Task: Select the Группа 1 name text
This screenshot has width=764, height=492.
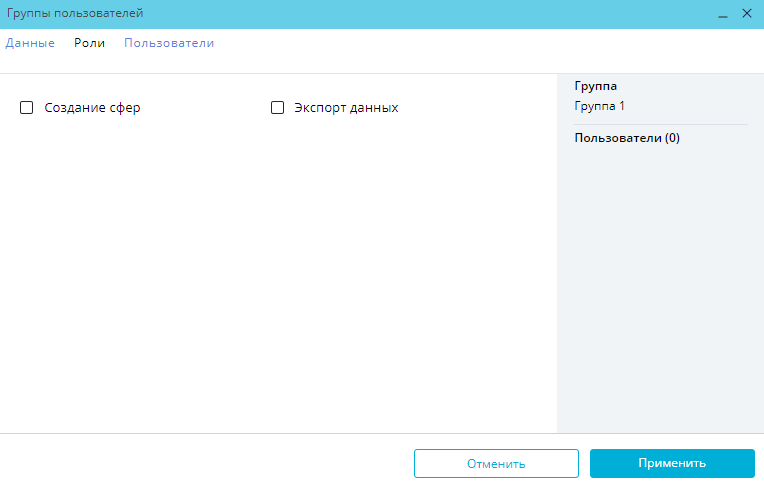Action: click(599, 105)
